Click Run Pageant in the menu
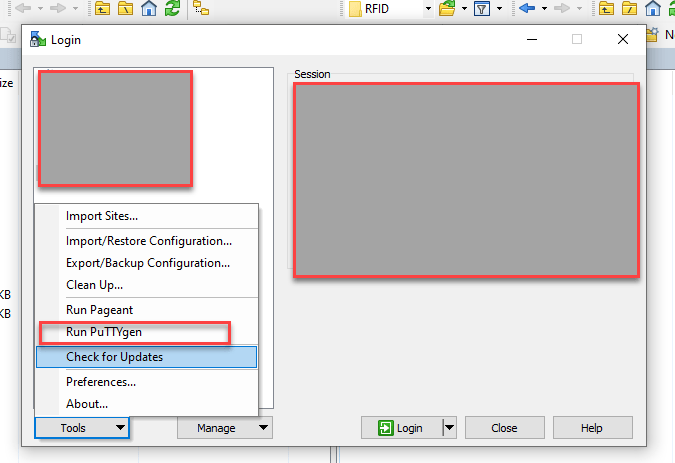This screenshot has width=675, height=463. click(x=99, y=310)
